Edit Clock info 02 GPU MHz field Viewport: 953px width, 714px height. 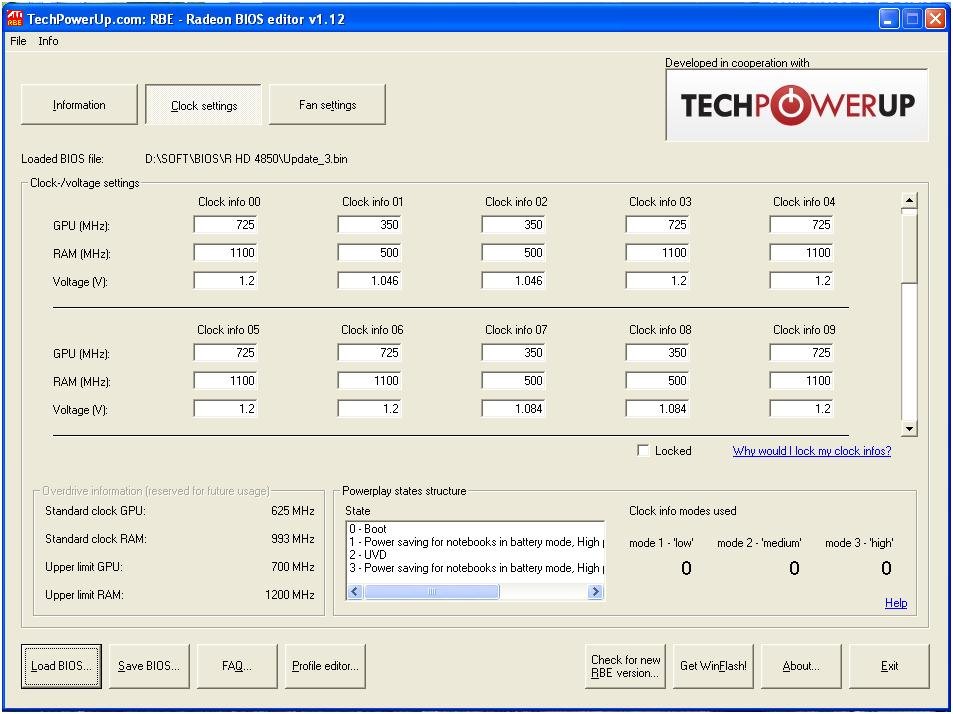click(x=514, y=225)
